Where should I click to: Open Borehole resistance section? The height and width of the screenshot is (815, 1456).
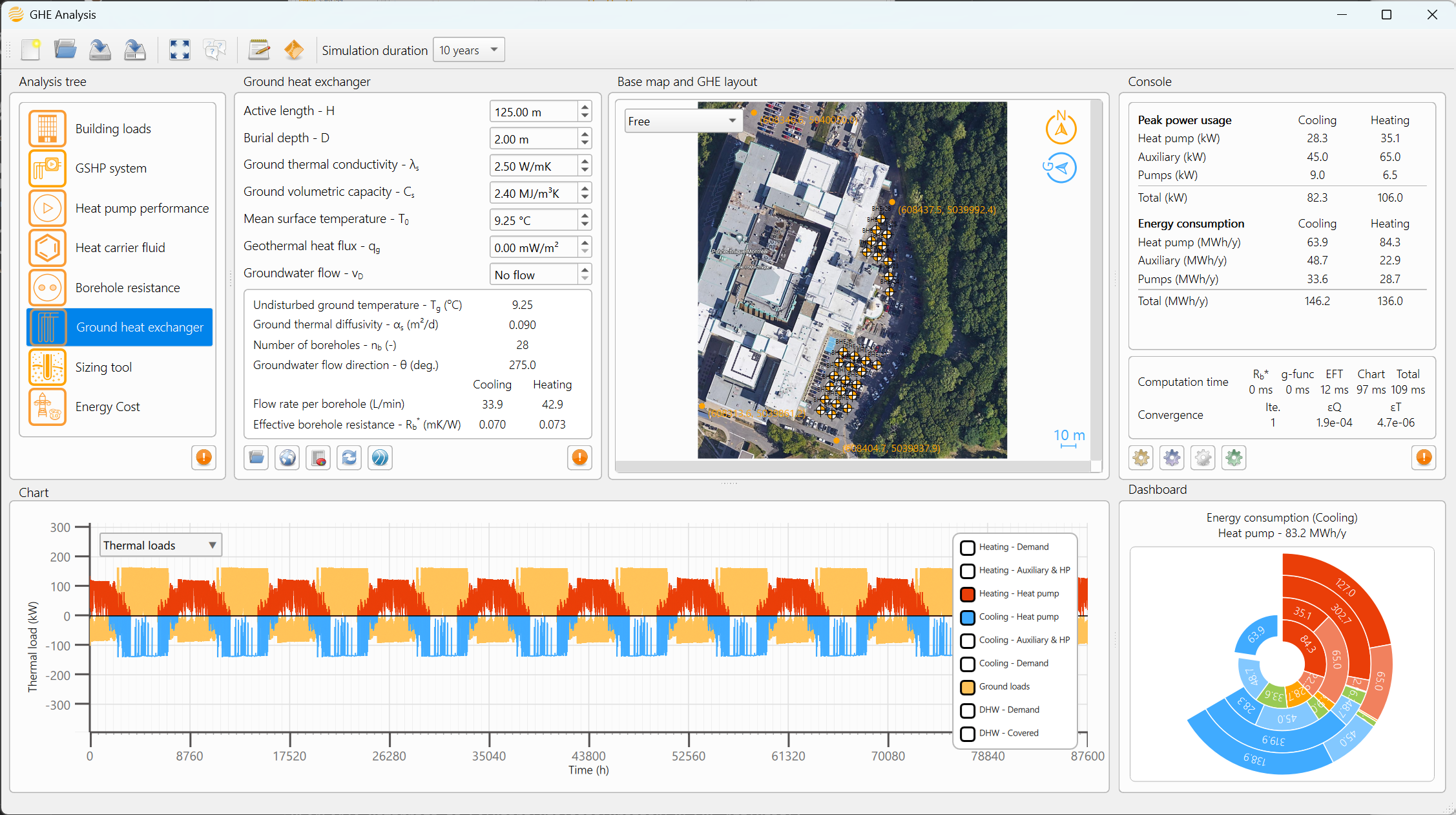[x=120, y=288]
